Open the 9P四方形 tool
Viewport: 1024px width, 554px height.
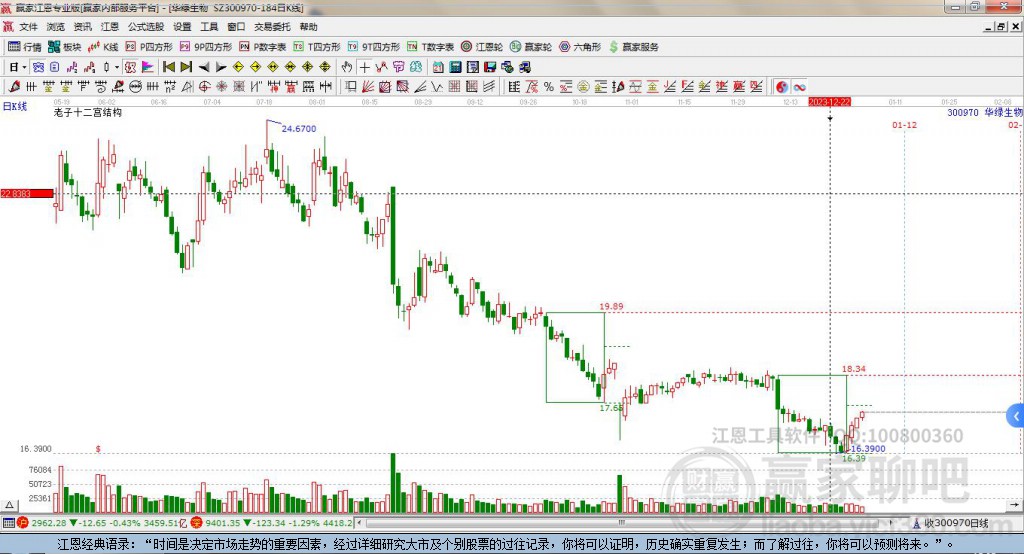click(x=206, y=46)
